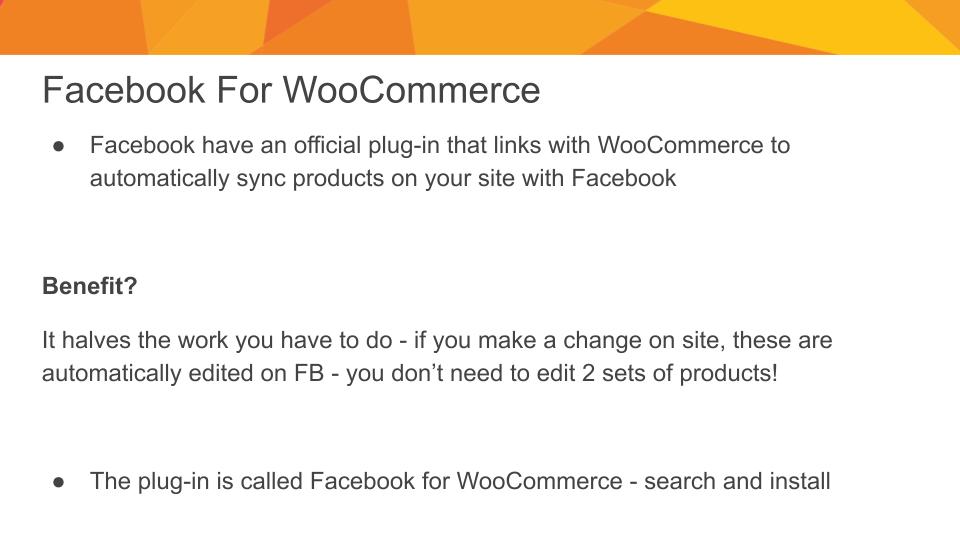Select the last bullet point dot
The image size is (960, 540).
point(59,482)
